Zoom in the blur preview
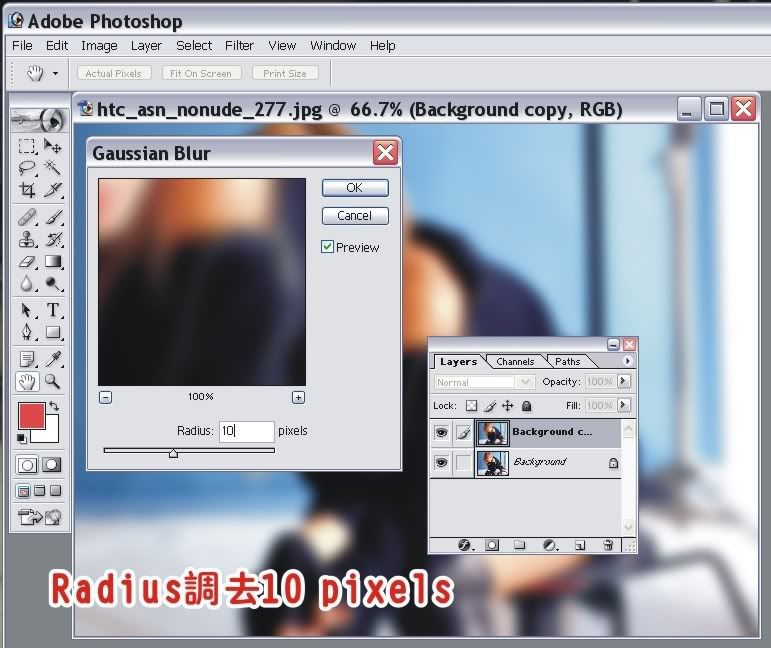Screen dimensions: 771x648 298,397
